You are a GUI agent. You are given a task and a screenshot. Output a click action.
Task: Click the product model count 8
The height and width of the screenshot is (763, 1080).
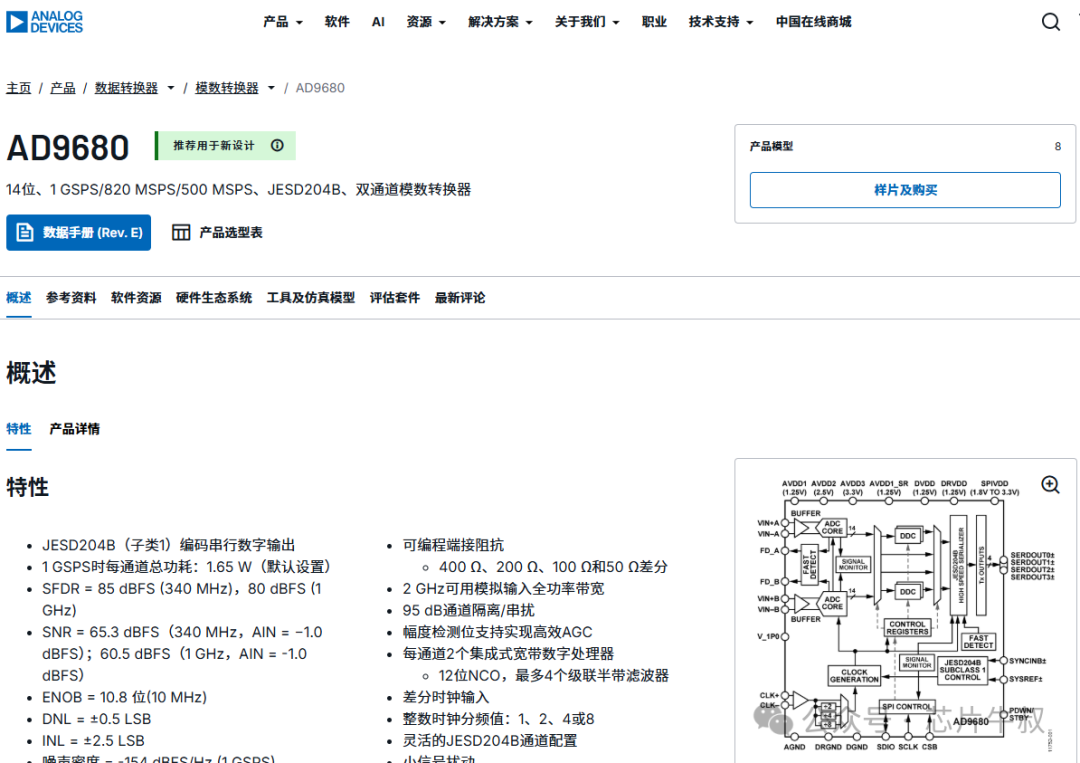pyautogui.click(x=1057, y=146)
